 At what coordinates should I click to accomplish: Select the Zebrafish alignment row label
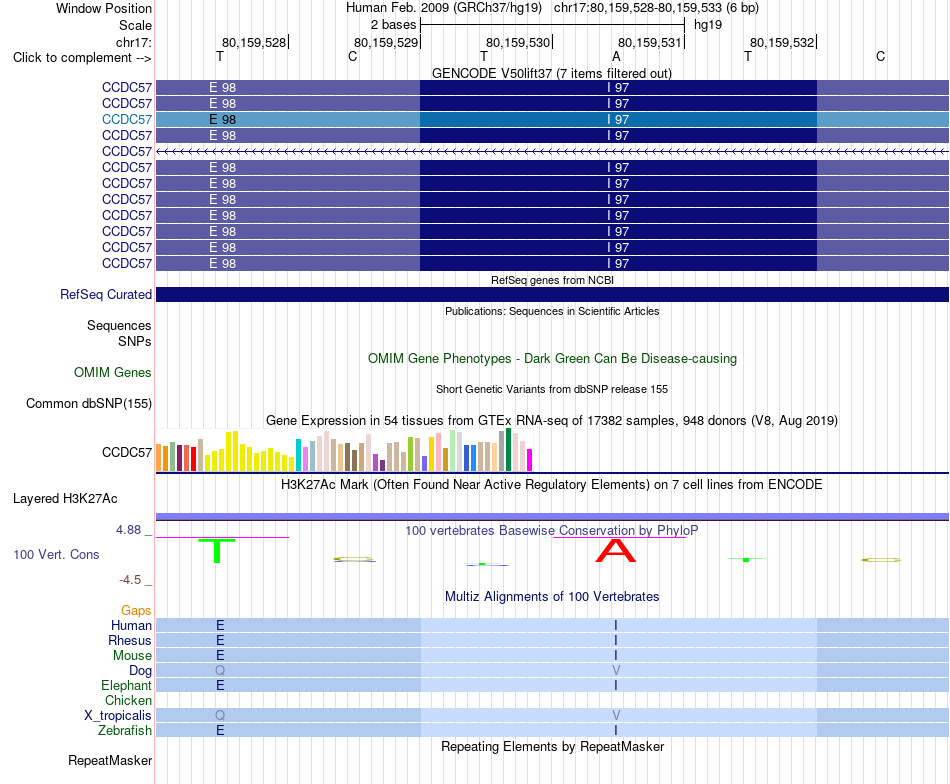pos(125,731)
